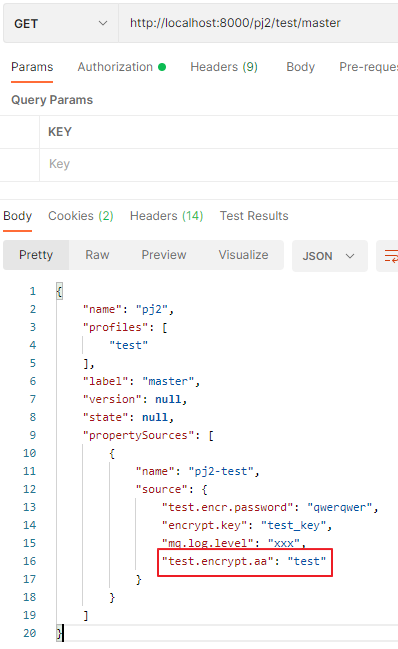Screen dimensions: 398x649
Task: Click line number 20 in gutter
Action: point(29,633)
